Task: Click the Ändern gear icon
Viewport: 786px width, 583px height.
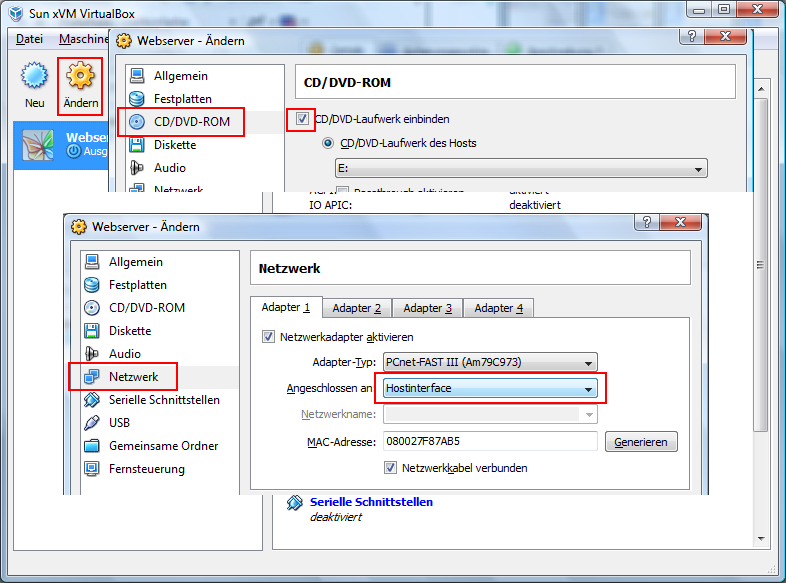Action: tap(80, 78)
